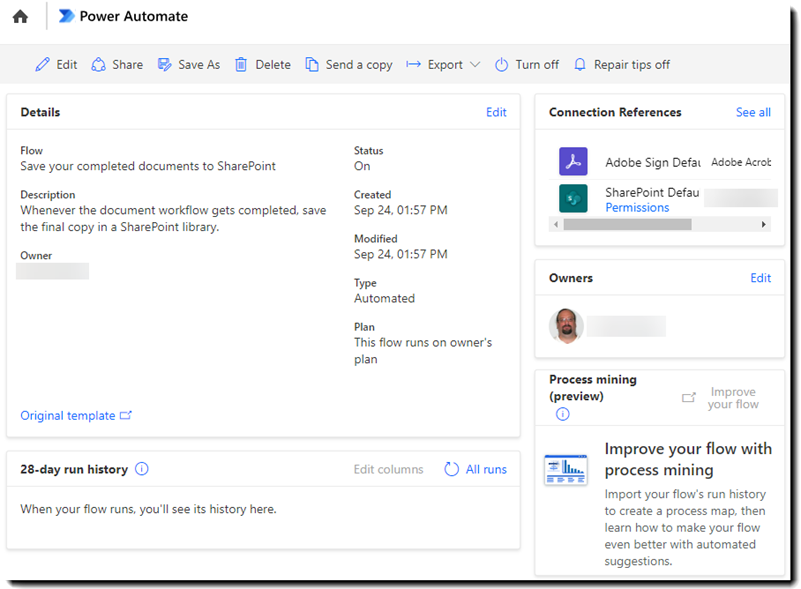Image resolution: width=801 pixels, height=589 pixels.
Task: Choose Send a copy in toolbar
Action: [x=349, y=65]
